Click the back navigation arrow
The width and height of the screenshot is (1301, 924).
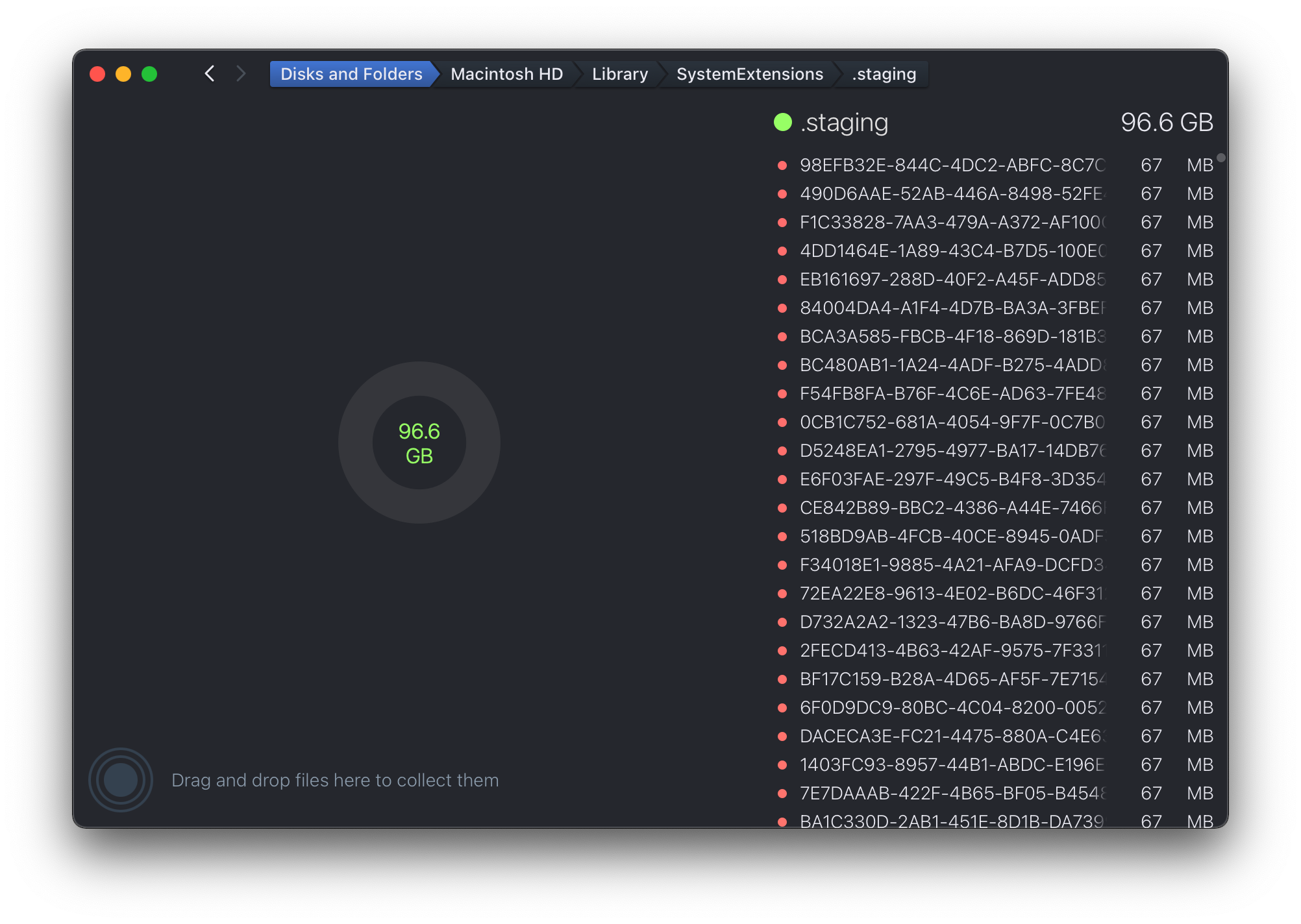click(209, 74)
